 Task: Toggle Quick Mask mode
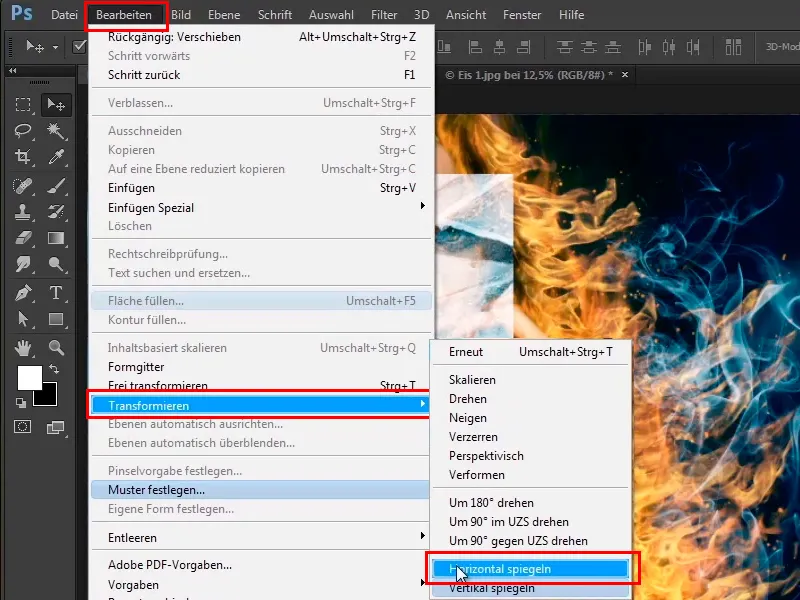22,427
